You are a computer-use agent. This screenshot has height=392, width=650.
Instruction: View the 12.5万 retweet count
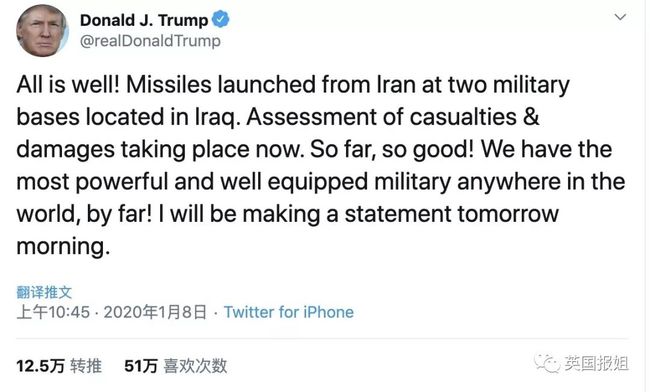40,366
